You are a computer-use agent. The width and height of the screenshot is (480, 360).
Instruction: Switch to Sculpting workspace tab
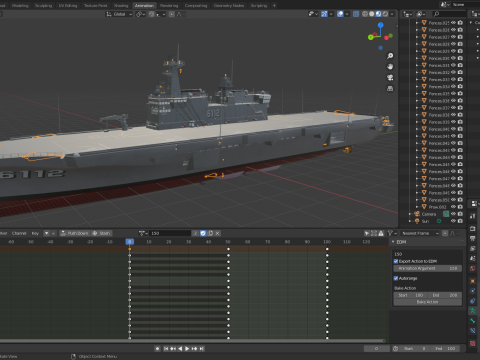point(43,5)
